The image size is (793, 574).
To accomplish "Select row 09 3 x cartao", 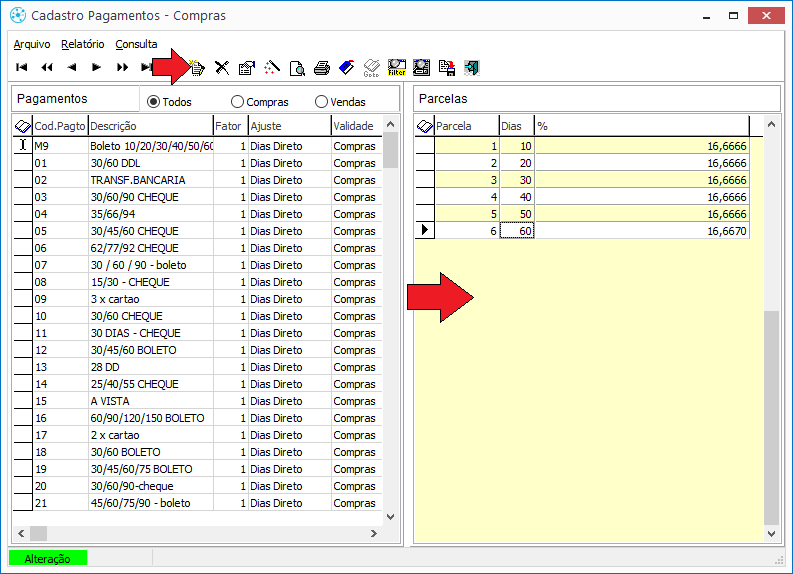I will coord(197,299).
